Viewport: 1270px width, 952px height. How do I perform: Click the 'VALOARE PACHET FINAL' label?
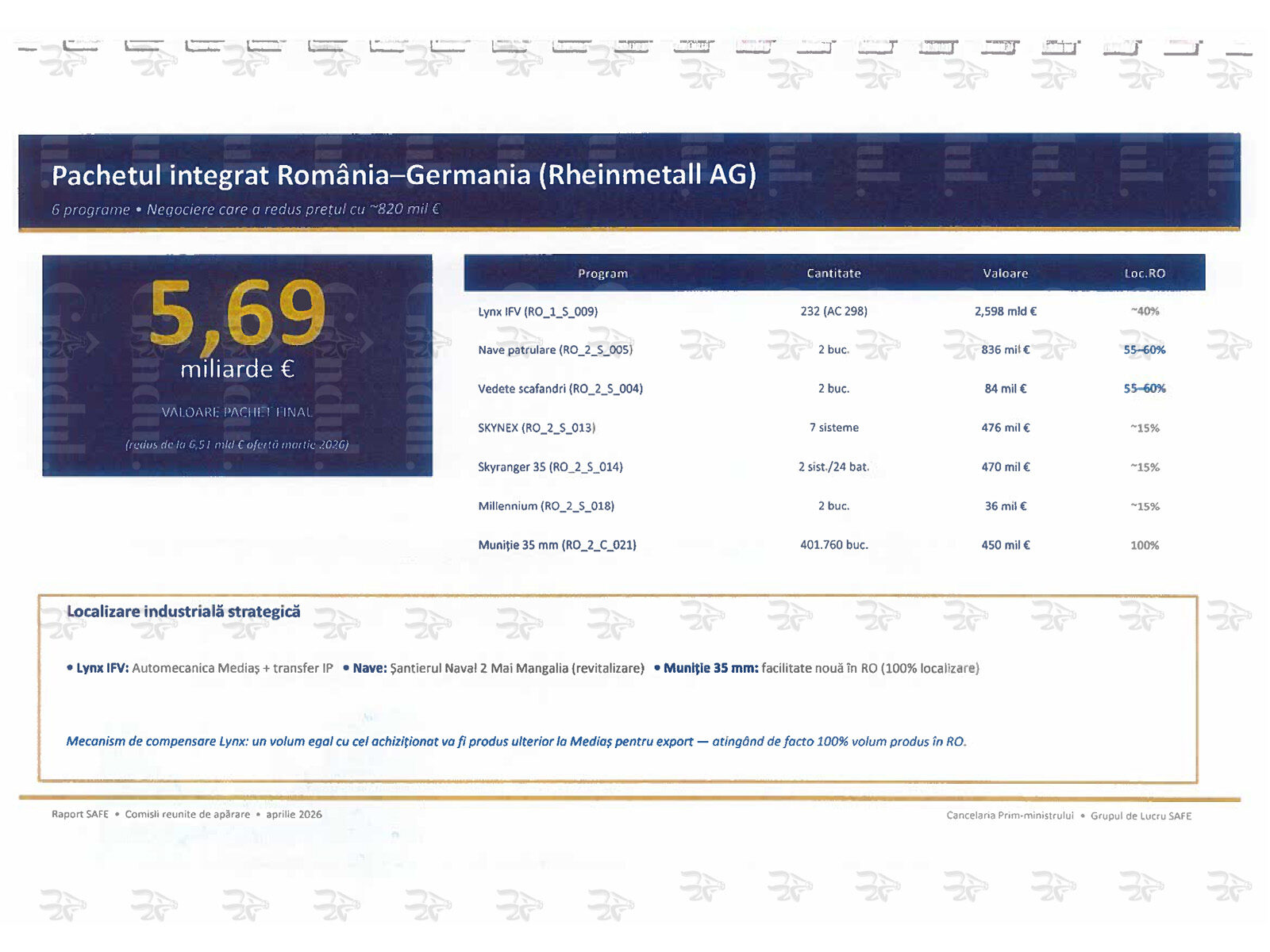pos(237,413)
